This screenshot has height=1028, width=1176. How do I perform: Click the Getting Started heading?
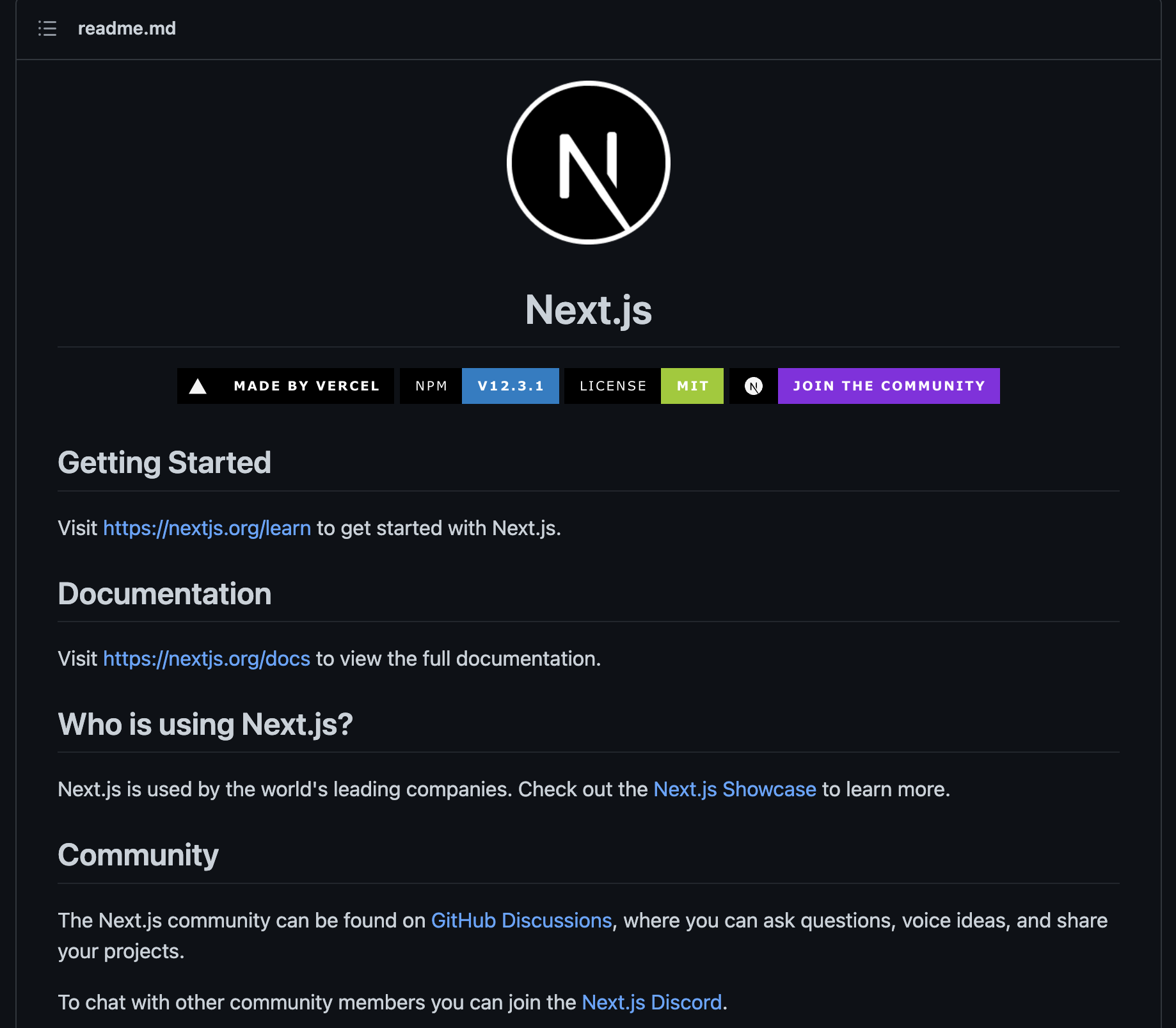(x=164, y=463)
